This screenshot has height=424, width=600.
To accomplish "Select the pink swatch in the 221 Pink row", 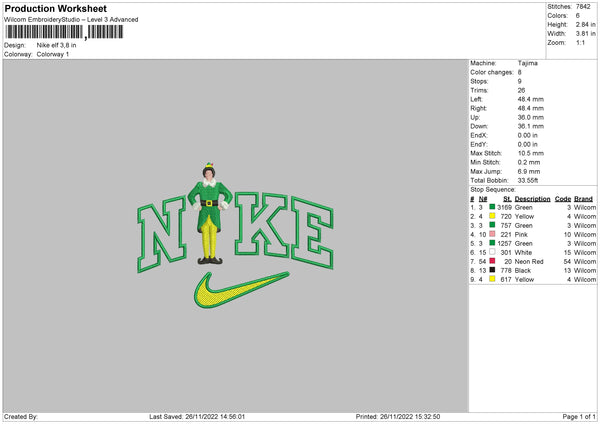I will pyautogui.click(x=492, y=234).
